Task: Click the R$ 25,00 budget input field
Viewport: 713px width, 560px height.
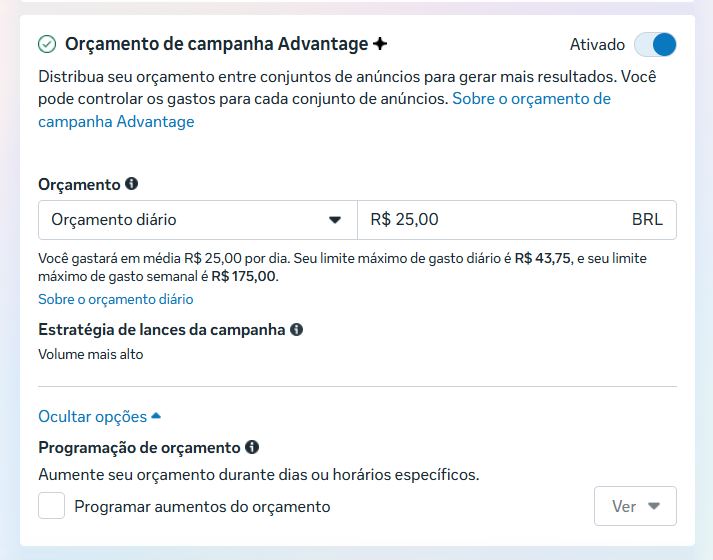Action: (490, 220)
